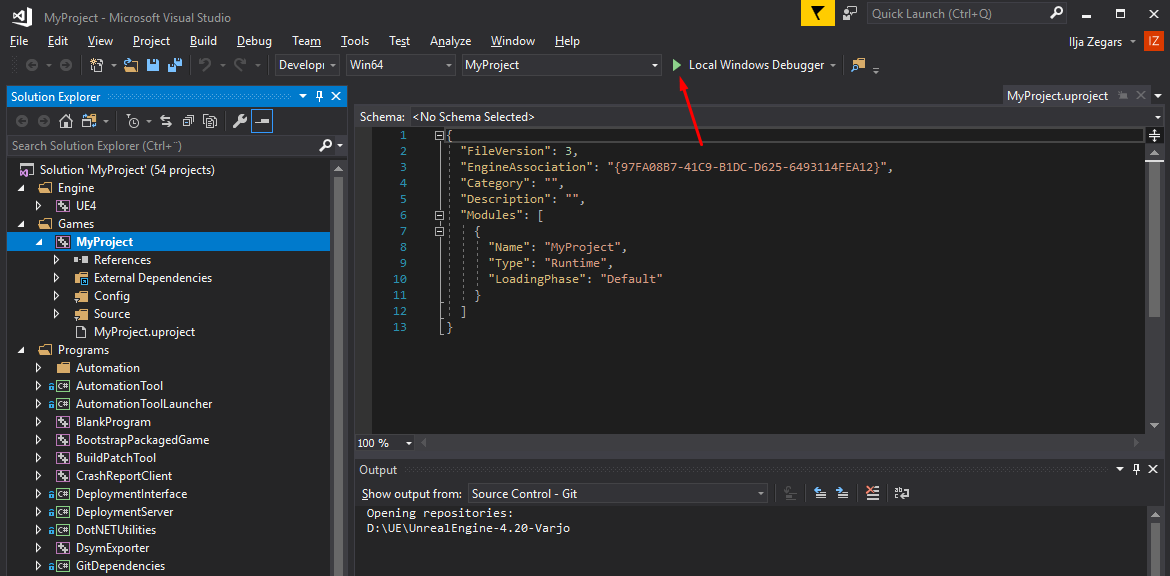Click the Pending Changes Filter clock icon

point(133,121)
